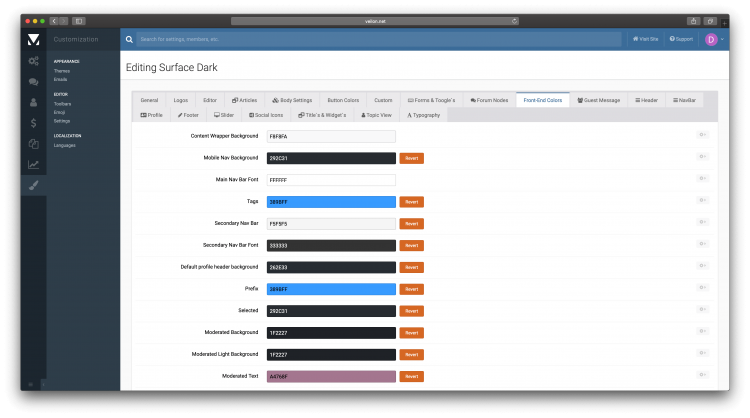The height and width of the screenshot is (418, 750).
Task: Reload page using the address bar icon
Action: pos(514,20)
